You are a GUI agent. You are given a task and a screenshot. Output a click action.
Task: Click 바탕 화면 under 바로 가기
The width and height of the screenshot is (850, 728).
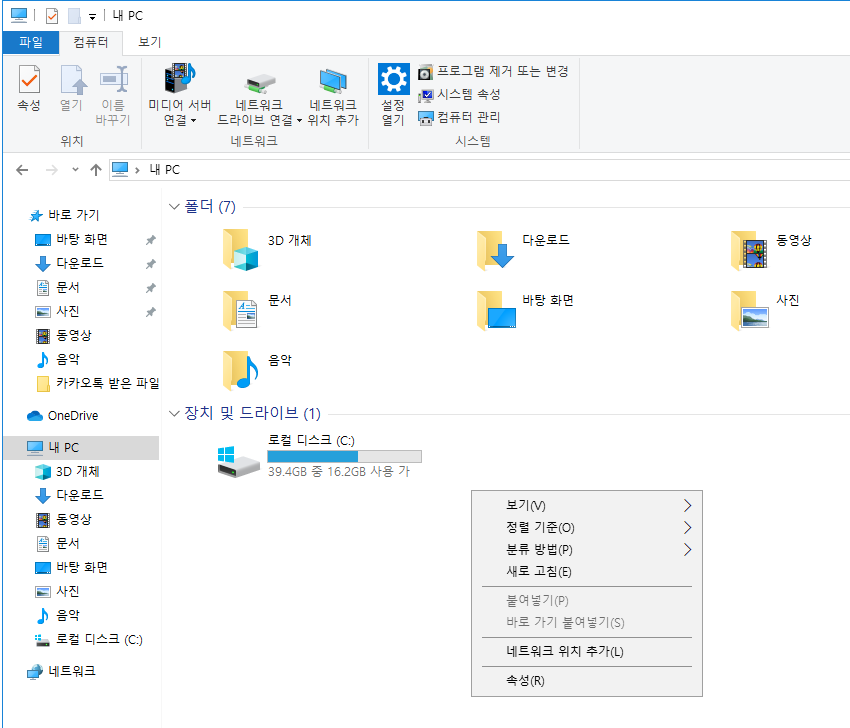(82, 240)
